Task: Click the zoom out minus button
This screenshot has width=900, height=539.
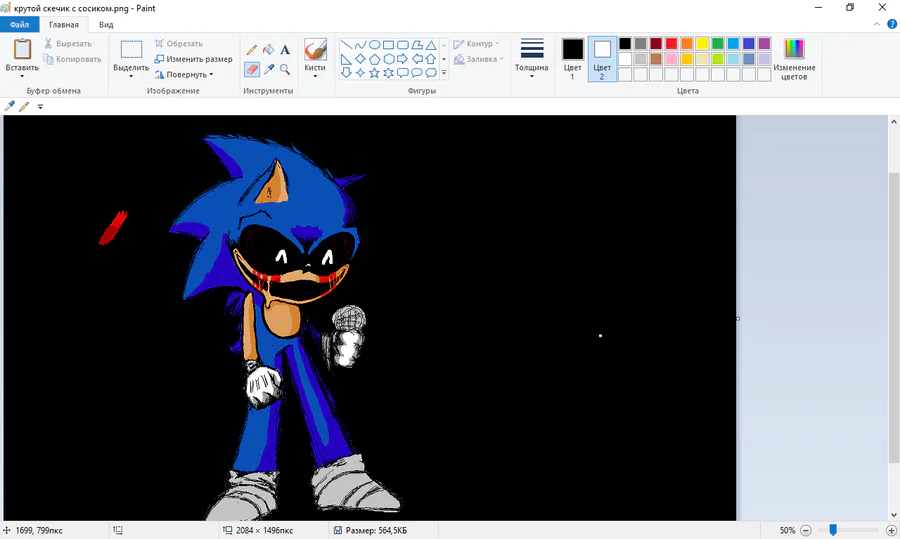Action: click(806, 530)
